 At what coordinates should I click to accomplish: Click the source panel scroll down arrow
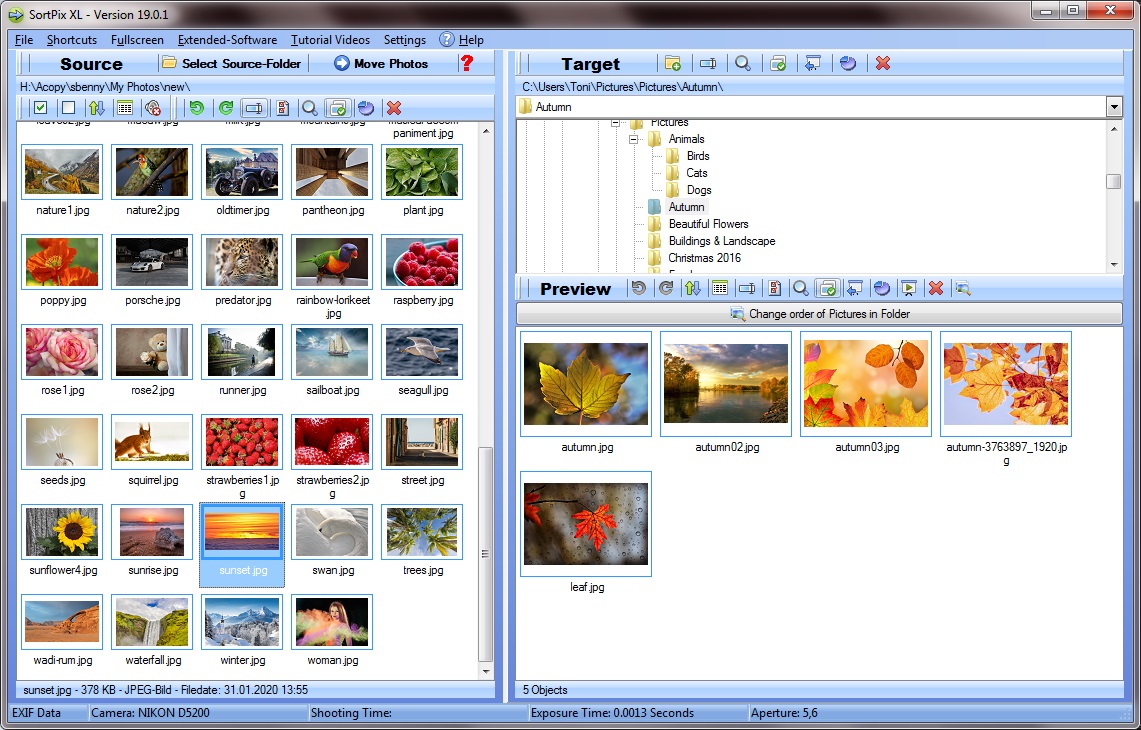coord(486,673)
